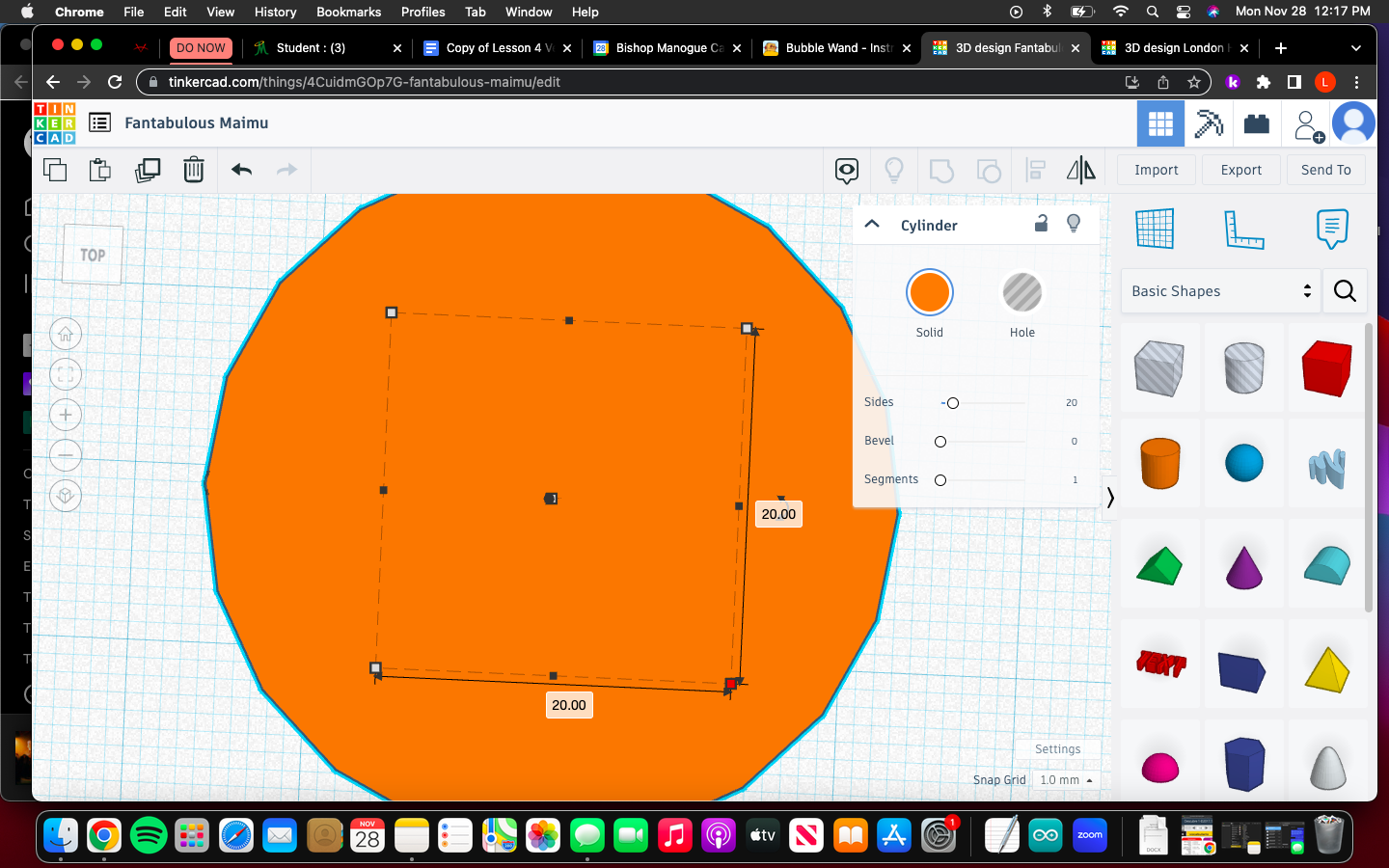Undo the last action
Screen dimensions: 1389x868
(x=240, y=170)
